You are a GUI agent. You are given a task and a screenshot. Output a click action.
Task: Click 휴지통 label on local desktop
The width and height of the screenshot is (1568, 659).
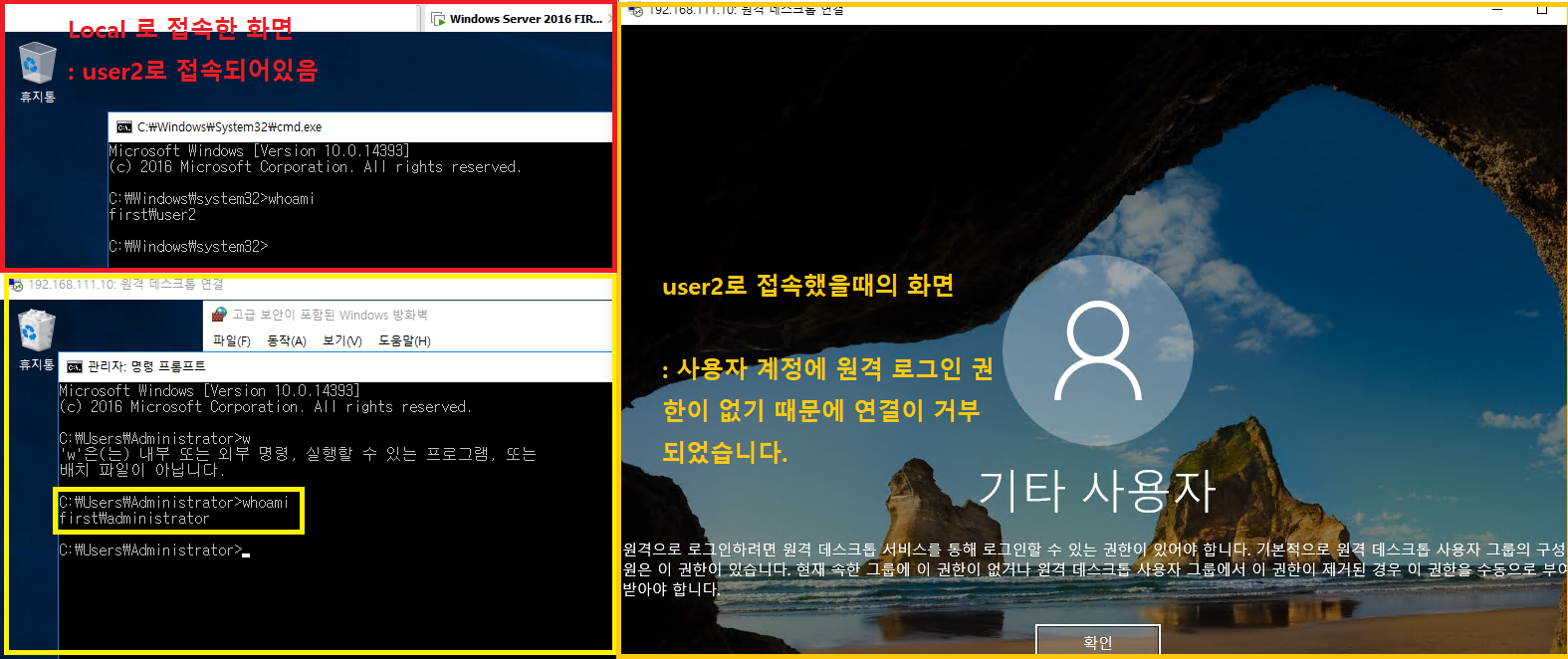click(x=38, y=98)
